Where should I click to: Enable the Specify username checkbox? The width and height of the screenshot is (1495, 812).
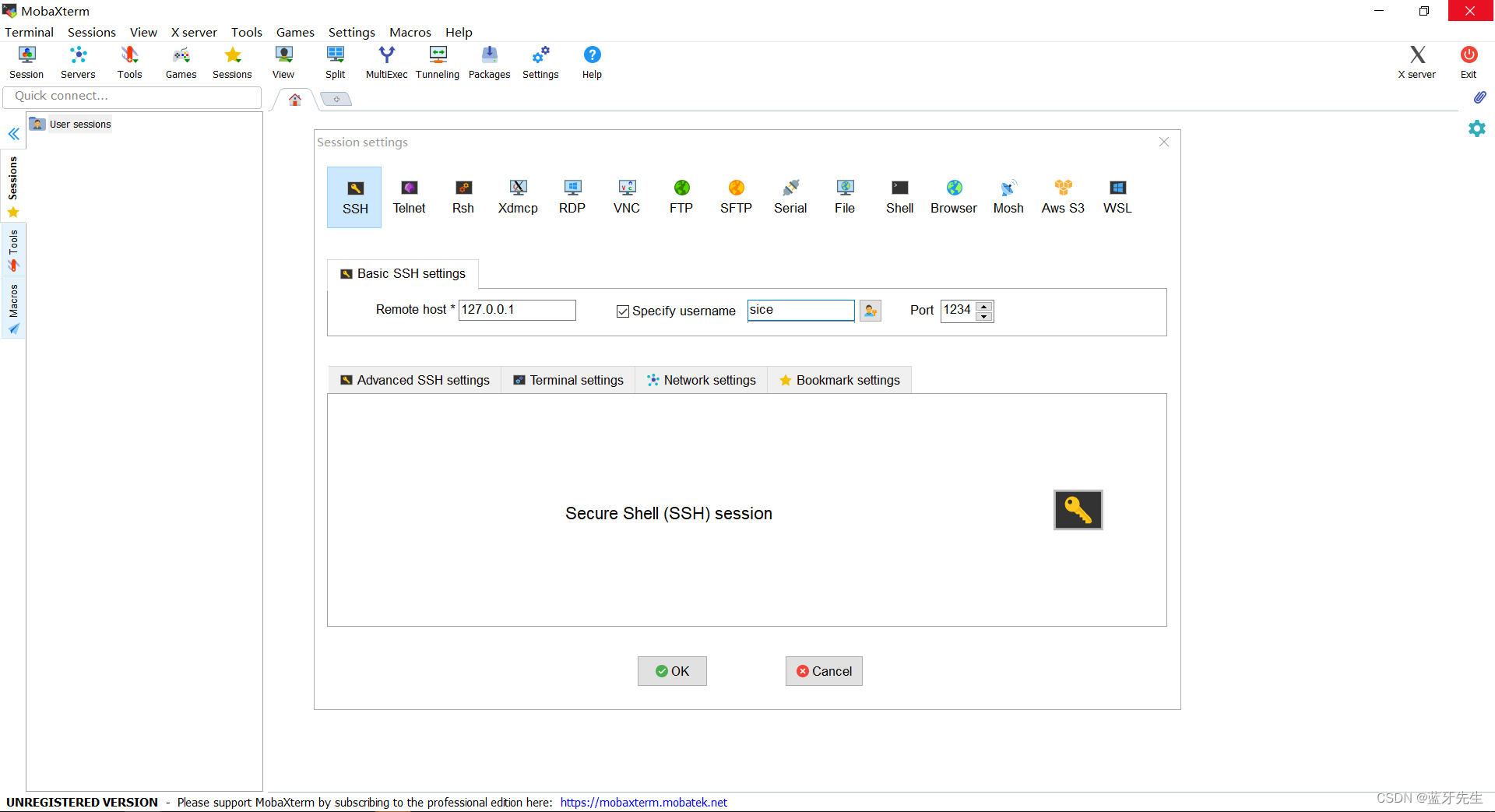click(622, 311)
